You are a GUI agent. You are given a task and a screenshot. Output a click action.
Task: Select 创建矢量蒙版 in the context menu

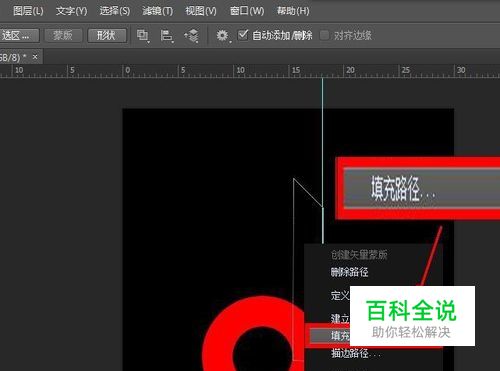[359, 255]
